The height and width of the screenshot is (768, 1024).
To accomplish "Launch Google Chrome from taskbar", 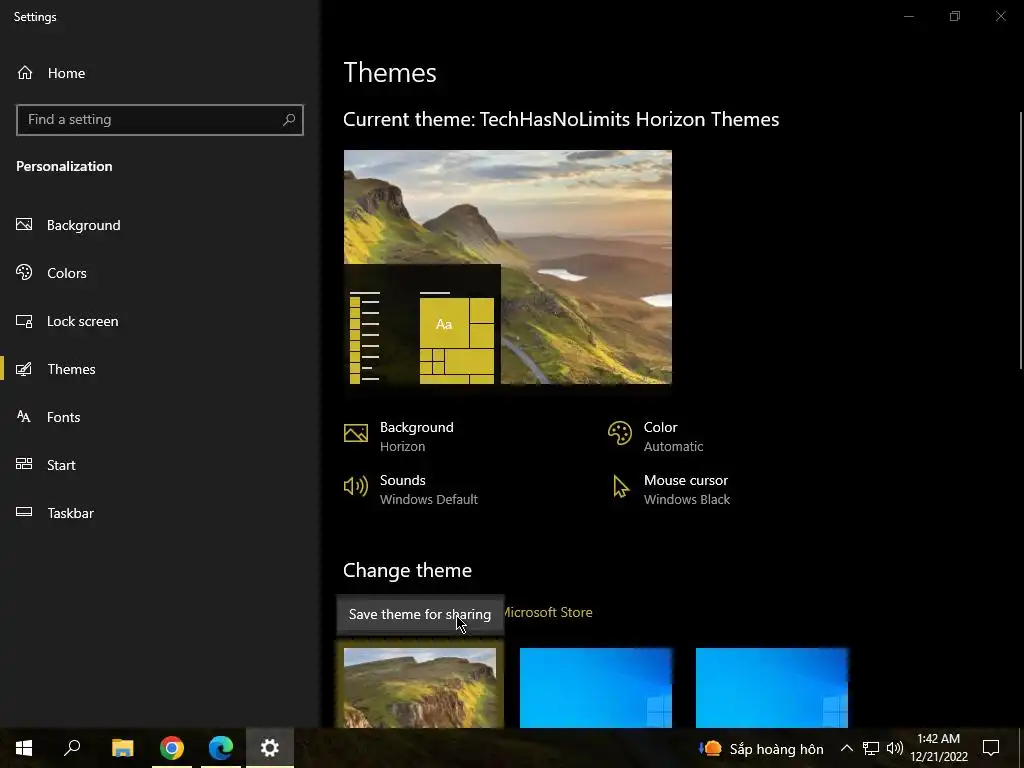I will pyautogui.click(x=172, y=748).
